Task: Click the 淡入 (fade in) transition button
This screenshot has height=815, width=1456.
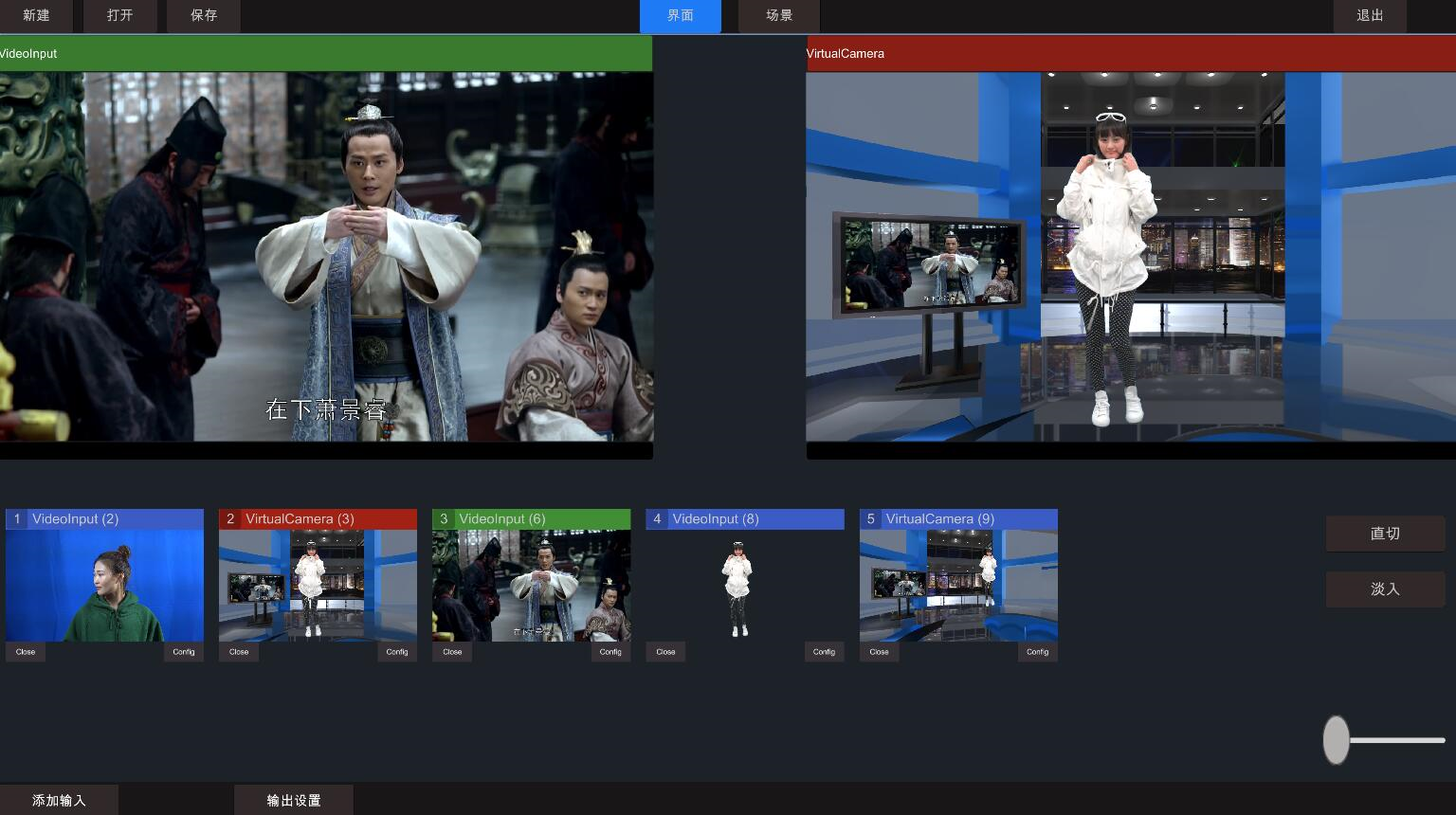Action: click(1385, 589)
